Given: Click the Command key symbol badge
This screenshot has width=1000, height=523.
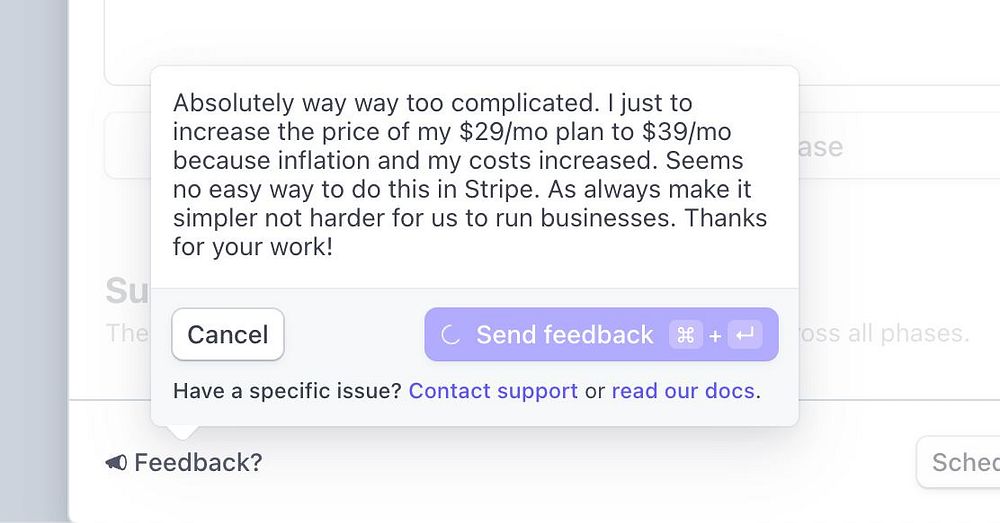Looking at the screenshot, I should point(685,335).
